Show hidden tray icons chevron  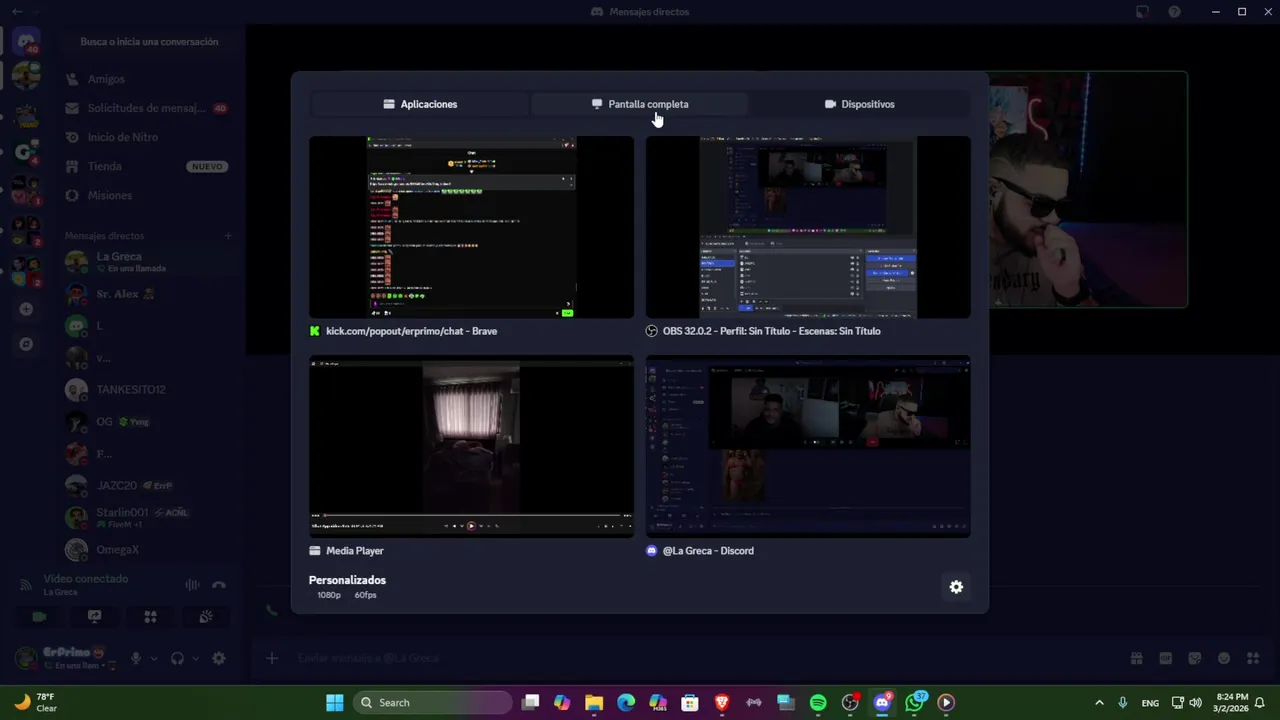1099,702
